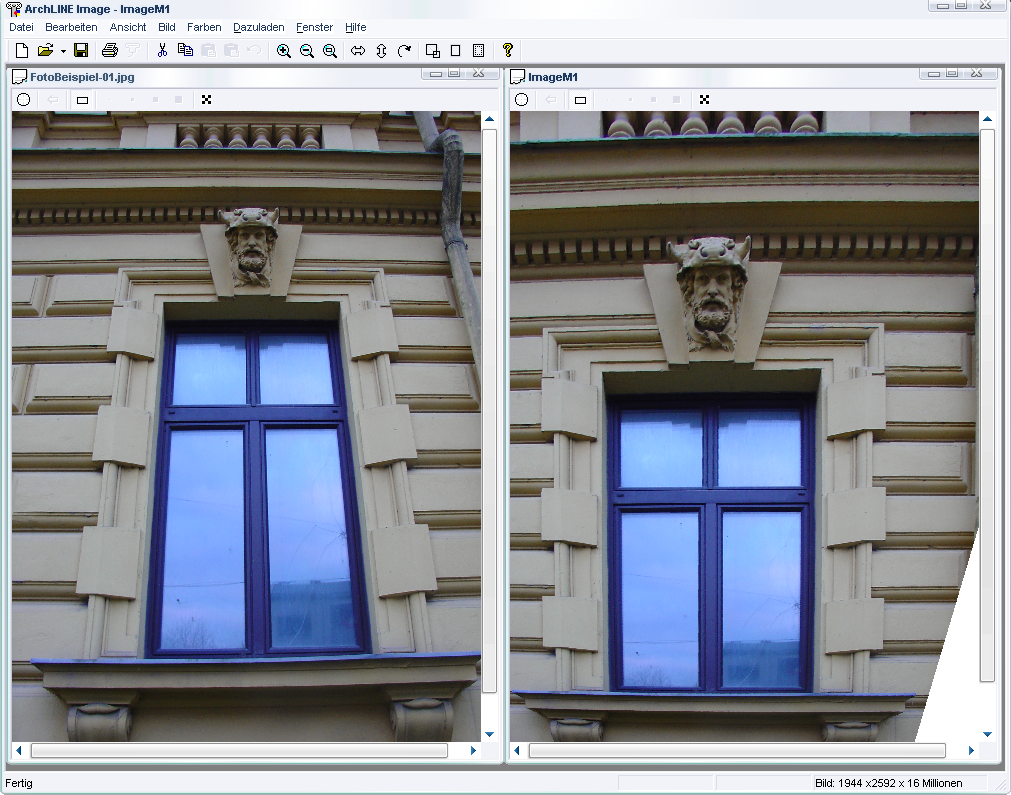Screen dimensions: 1011x795
Task: Flip the image horizontally
Action: [x=358, y=50]
